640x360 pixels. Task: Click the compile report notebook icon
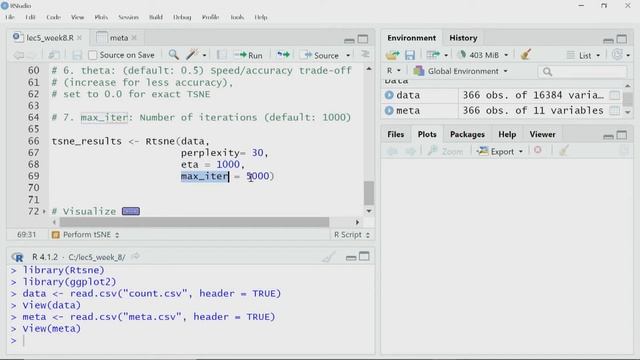[221, 55]
